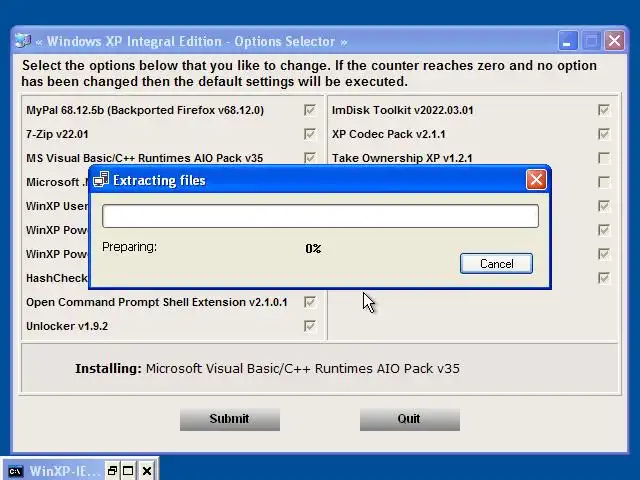The image size is (640, 480).
Task: Click the Installing status text
Action: (x=267, y=369)
